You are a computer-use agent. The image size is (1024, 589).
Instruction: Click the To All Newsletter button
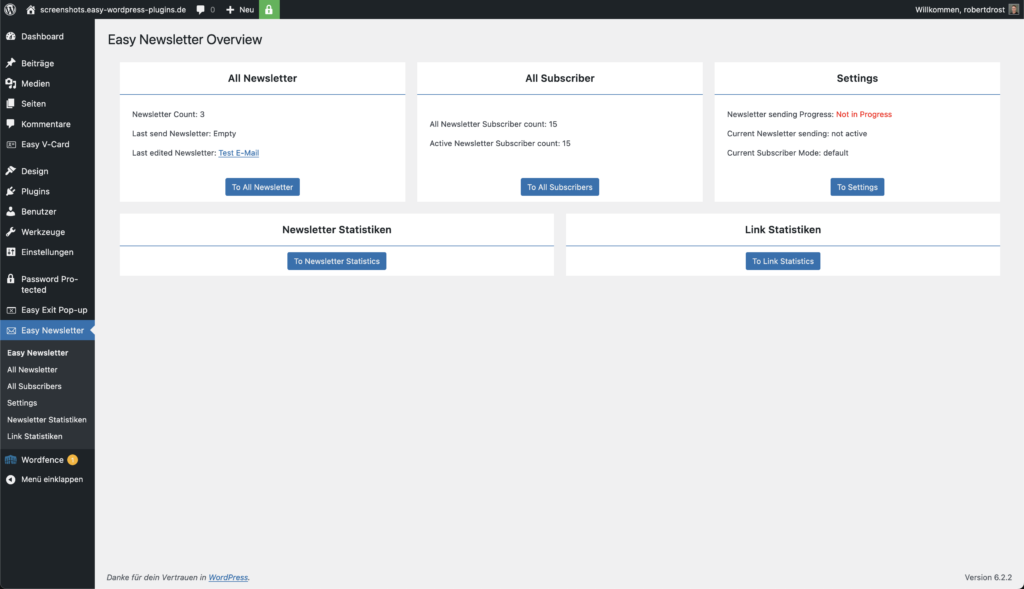[263, 187]
